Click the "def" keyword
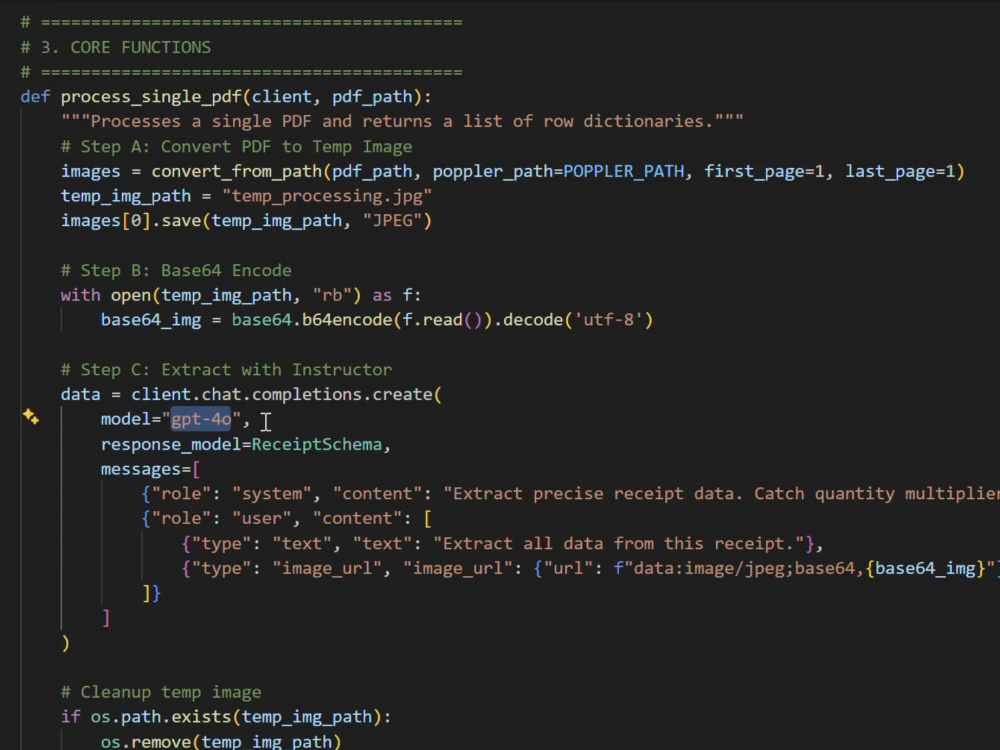 pos(35,97)
